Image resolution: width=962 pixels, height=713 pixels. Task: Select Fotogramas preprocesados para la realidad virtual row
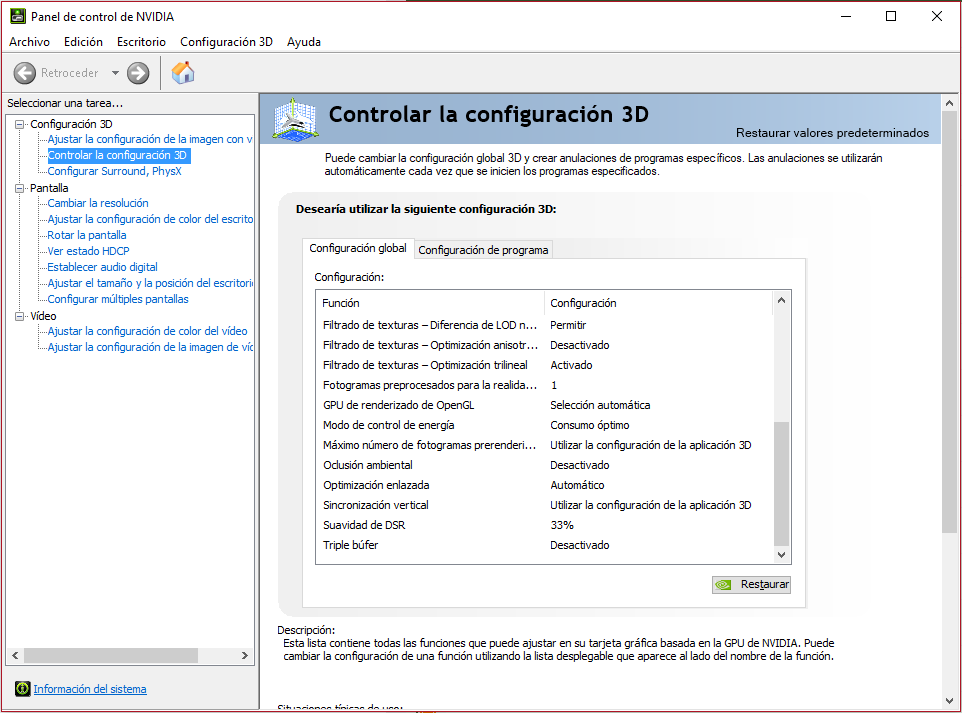click(x=544, y=385)
